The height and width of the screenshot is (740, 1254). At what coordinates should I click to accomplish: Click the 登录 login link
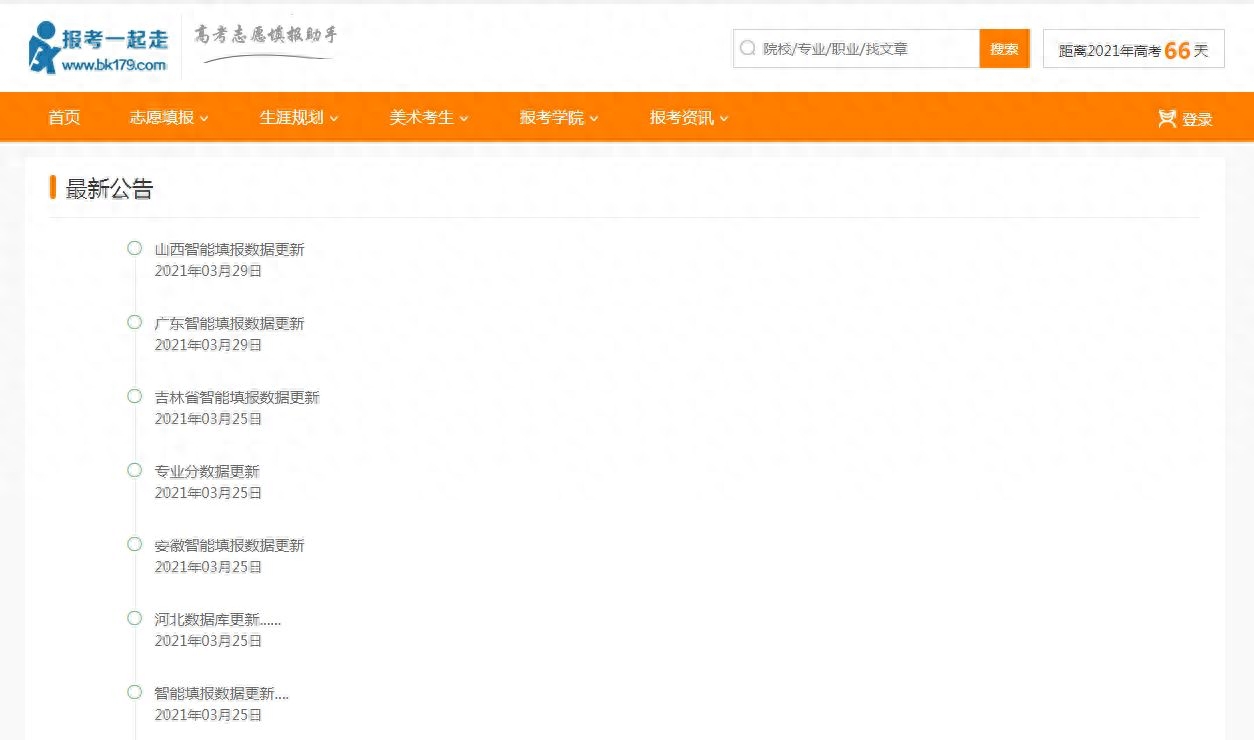pyautogui.click(x=1197, y=119)
